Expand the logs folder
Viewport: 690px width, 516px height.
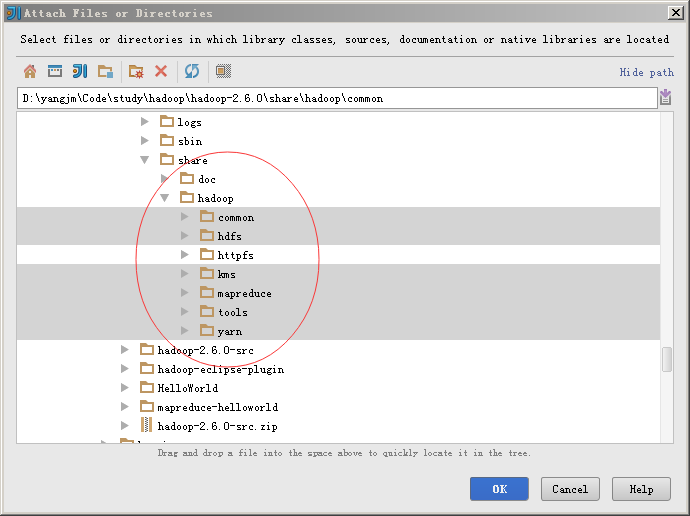click(x=144, y=121)
